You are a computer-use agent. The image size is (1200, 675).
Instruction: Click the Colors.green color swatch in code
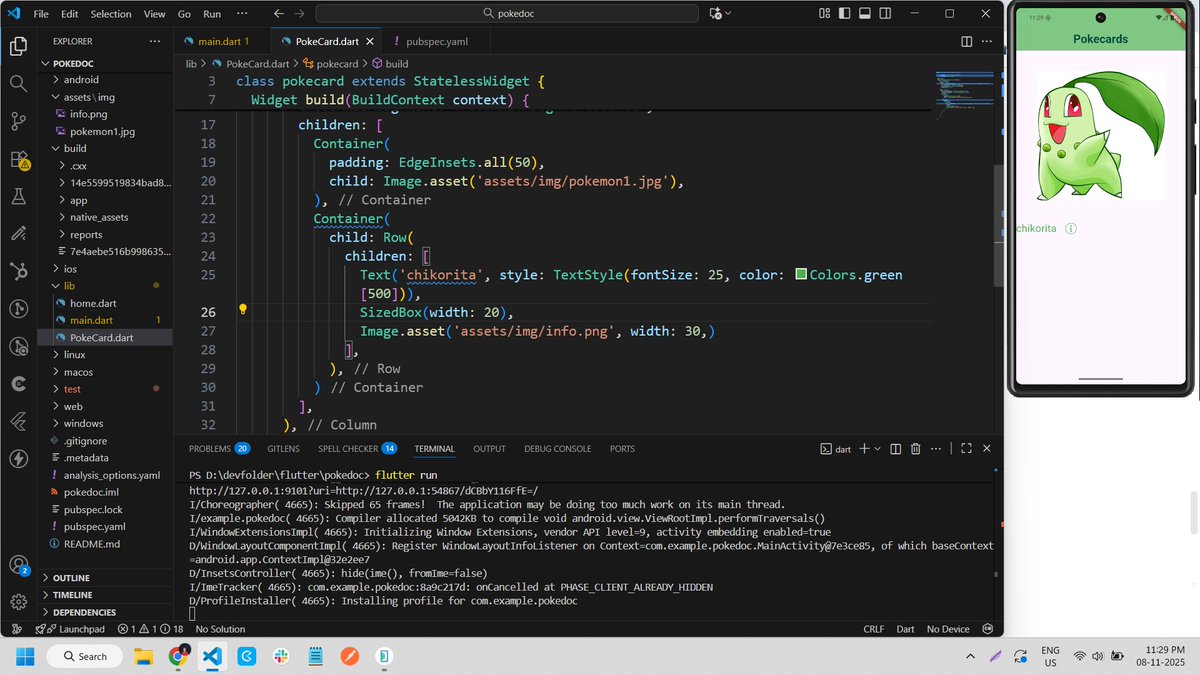(x=801, y=274)
